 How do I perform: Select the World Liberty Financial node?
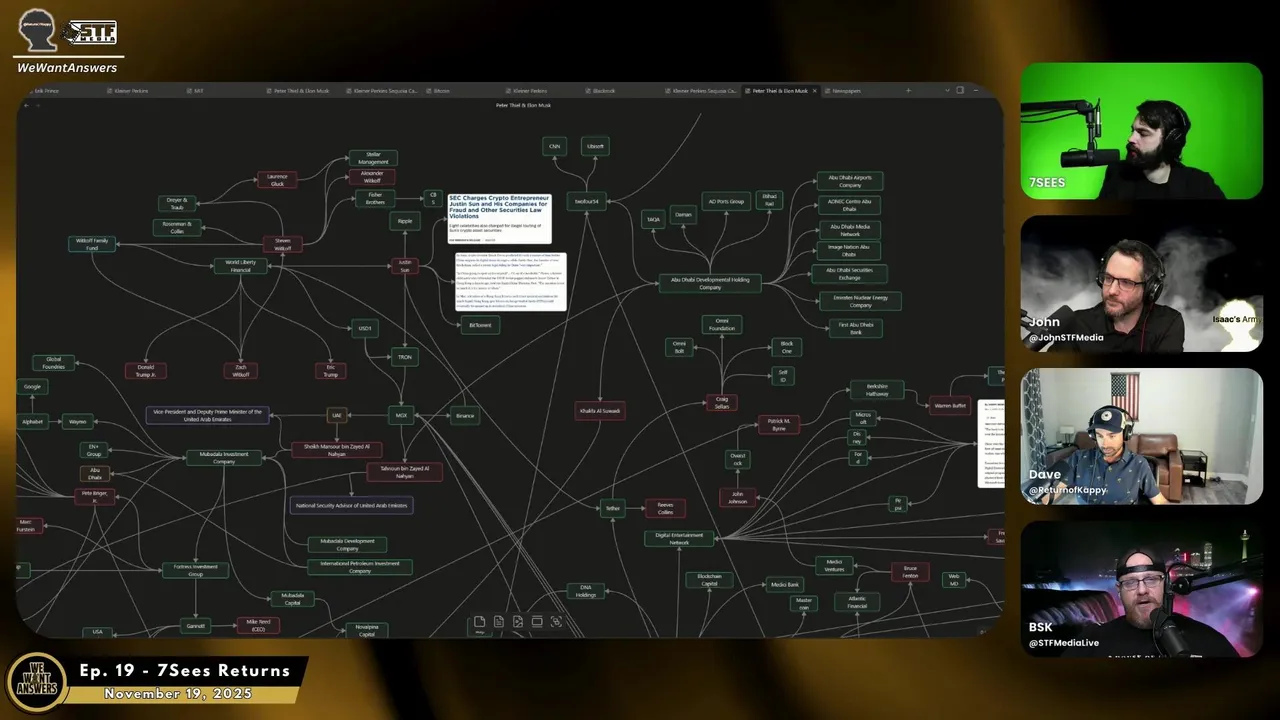pos(241,266)
